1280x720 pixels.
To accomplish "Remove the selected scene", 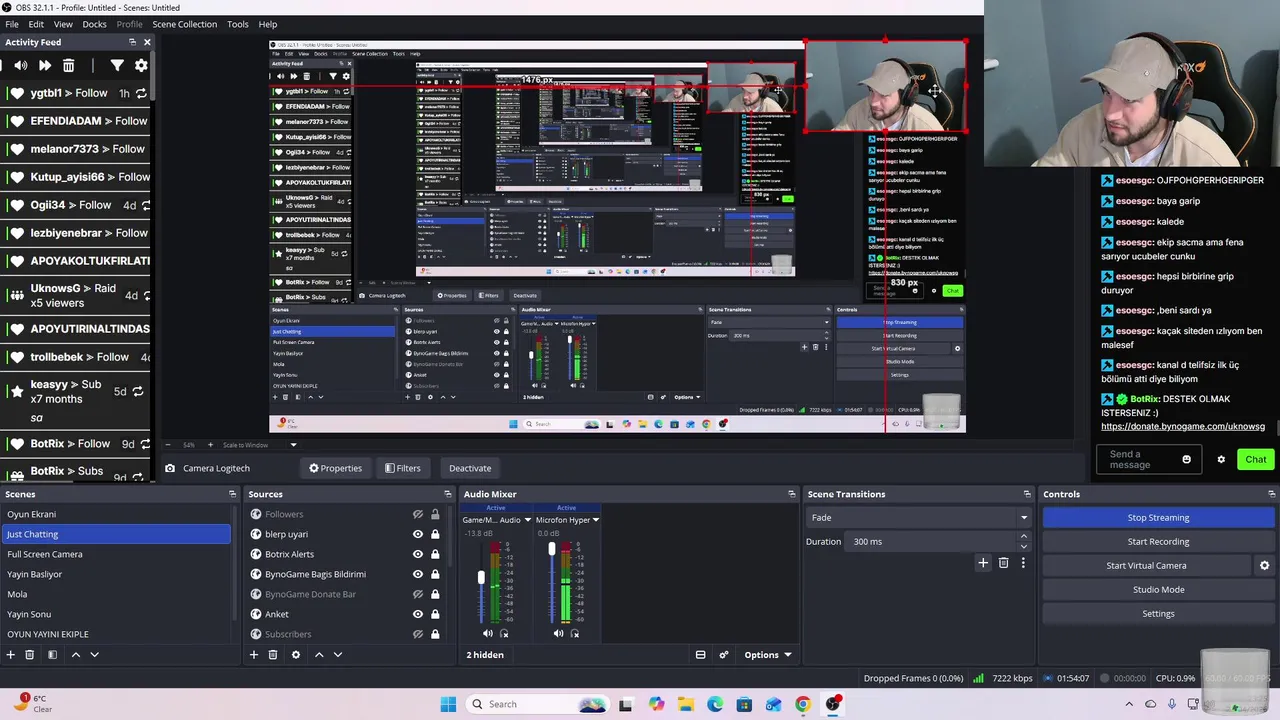I will (30, 655).
